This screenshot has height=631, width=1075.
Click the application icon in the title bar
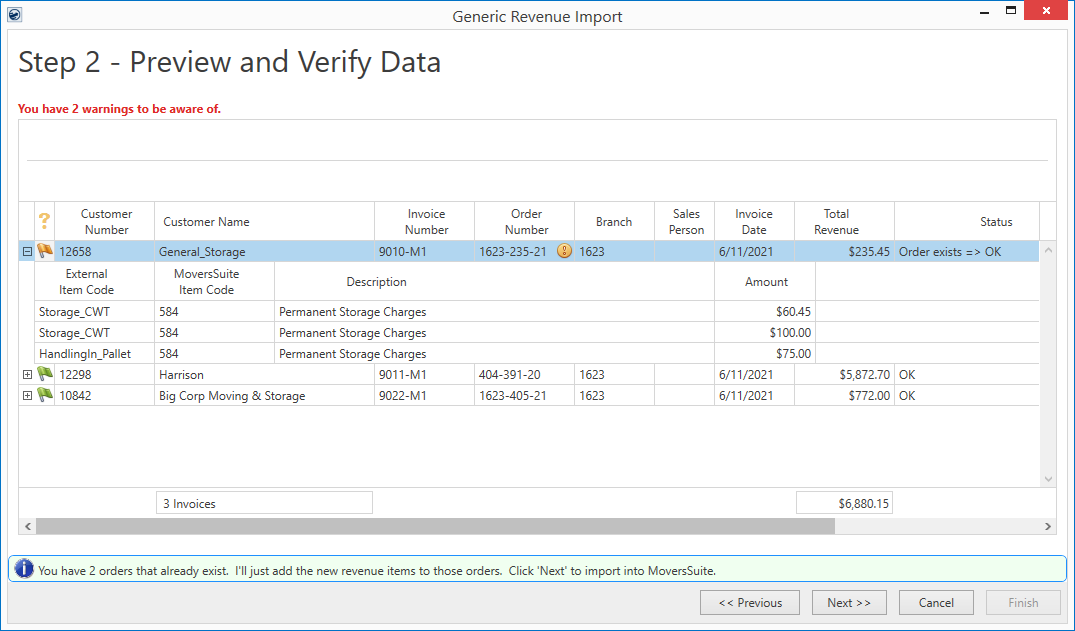[14, 15]
